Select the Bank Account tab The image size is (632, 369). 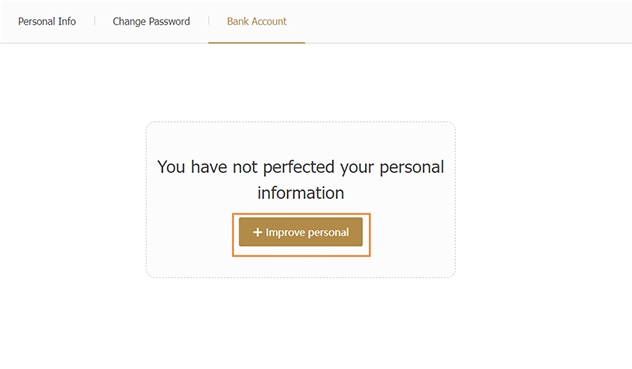click(257, 21)
